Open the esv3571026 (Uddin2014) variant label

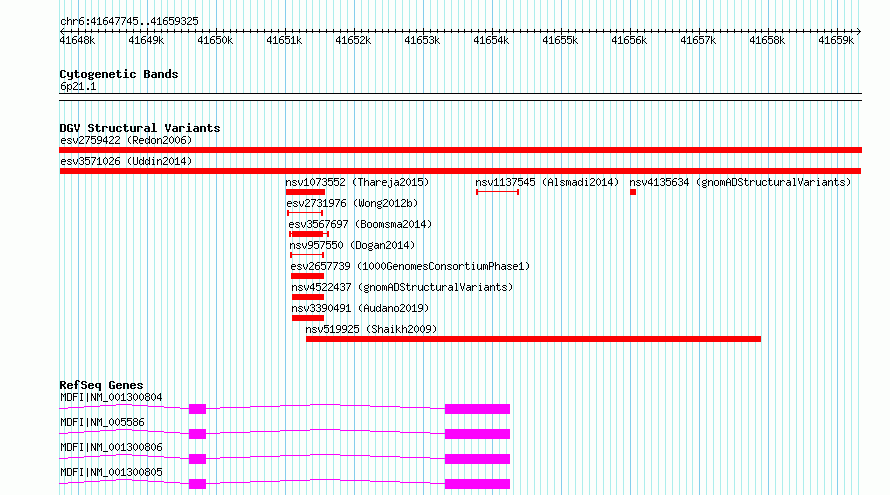126,161
